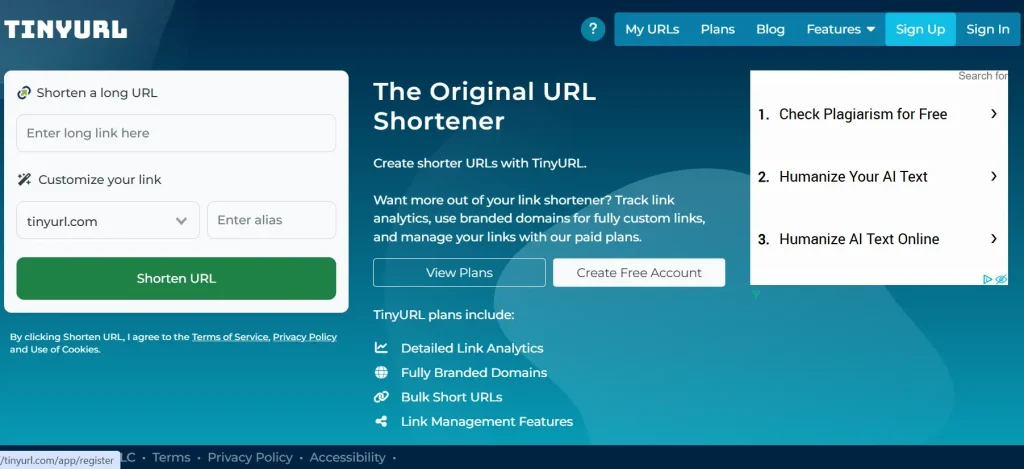This screenshot has height=469, width=1024.
Task: Open the My URLs menu item
Action: [652, 29]
